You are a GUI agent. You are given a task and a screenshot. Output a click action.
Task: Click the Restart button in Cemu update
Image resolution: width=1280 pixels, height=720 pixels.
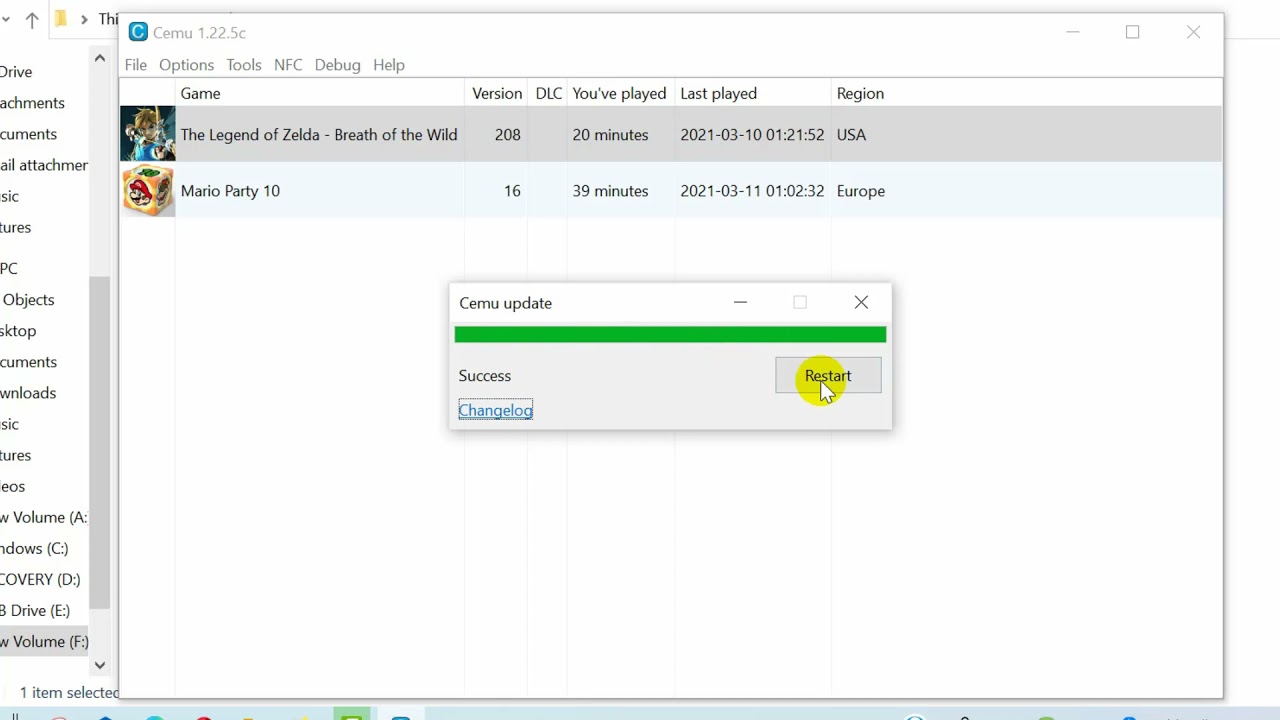pyautogui.click(x=828, y=376)
